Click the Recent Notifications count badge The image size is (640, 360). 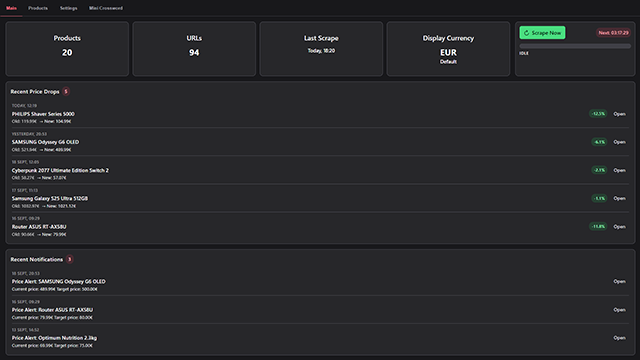[x=69, y=259]
